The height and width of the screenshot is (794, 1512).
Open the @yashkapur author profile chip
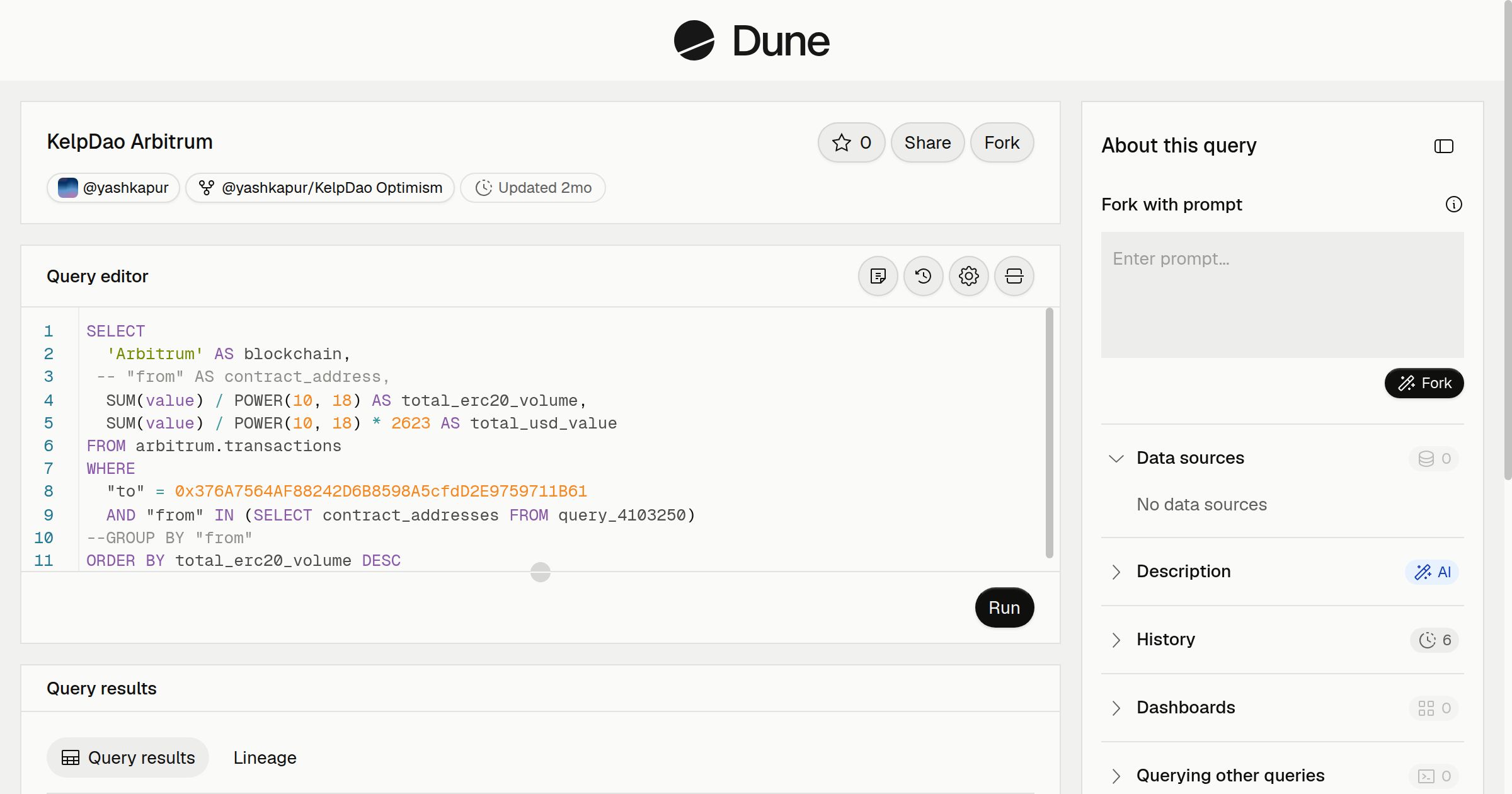113,188
